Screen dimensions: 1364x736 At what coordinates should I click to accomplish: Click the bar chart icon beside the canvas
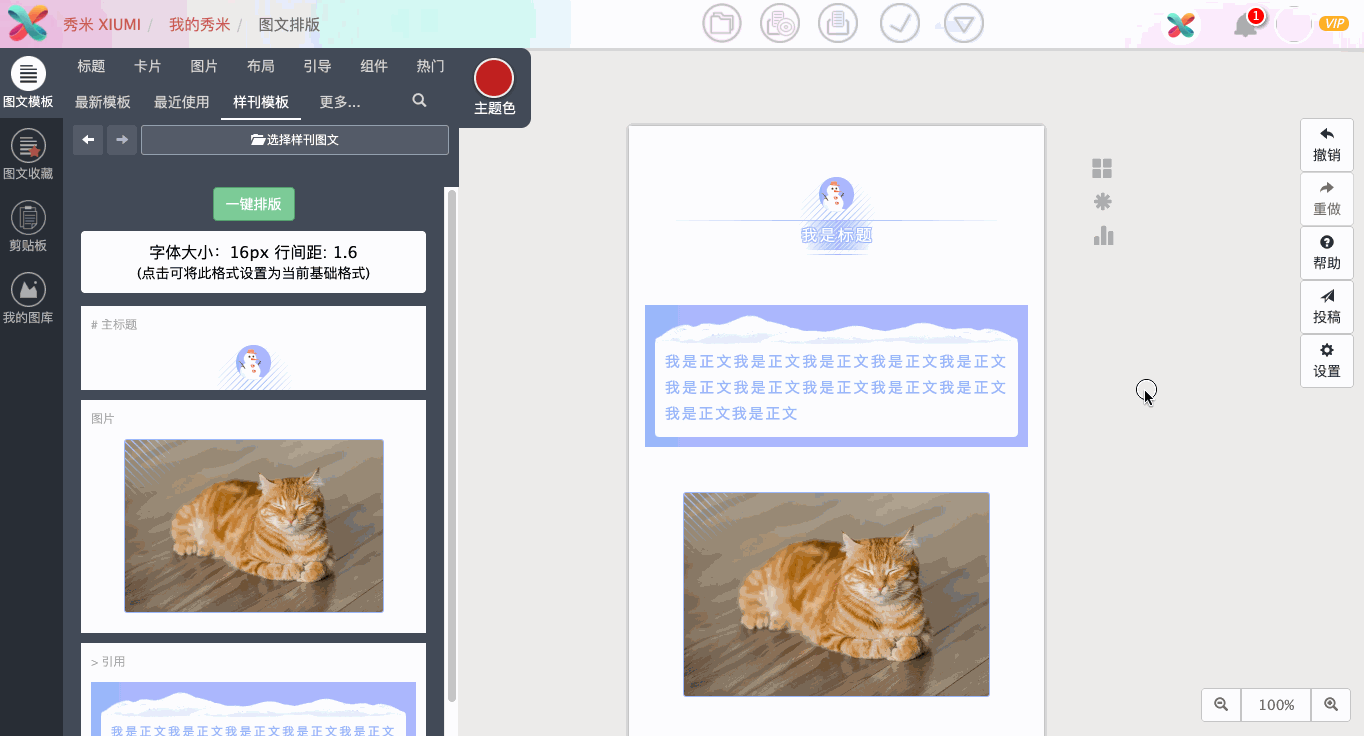coord(1103,236)
